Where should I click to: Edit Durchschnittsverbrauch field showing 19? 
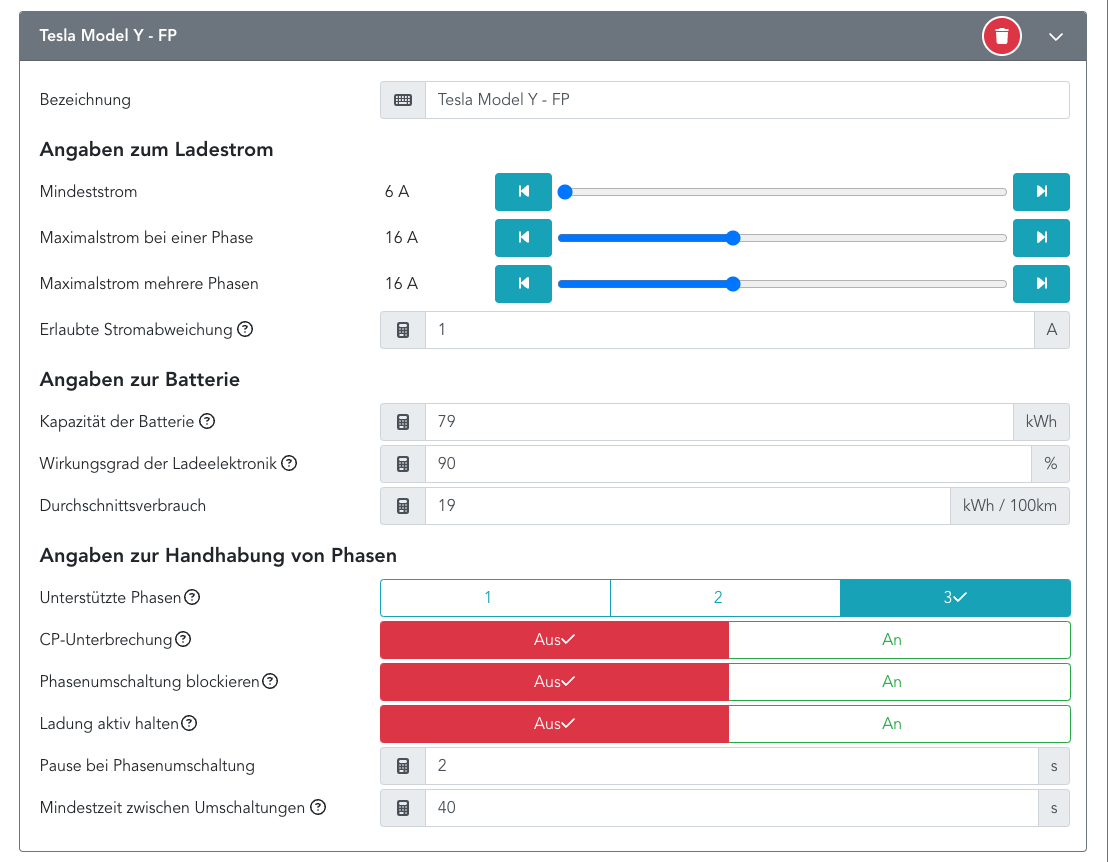coord(687,506)
